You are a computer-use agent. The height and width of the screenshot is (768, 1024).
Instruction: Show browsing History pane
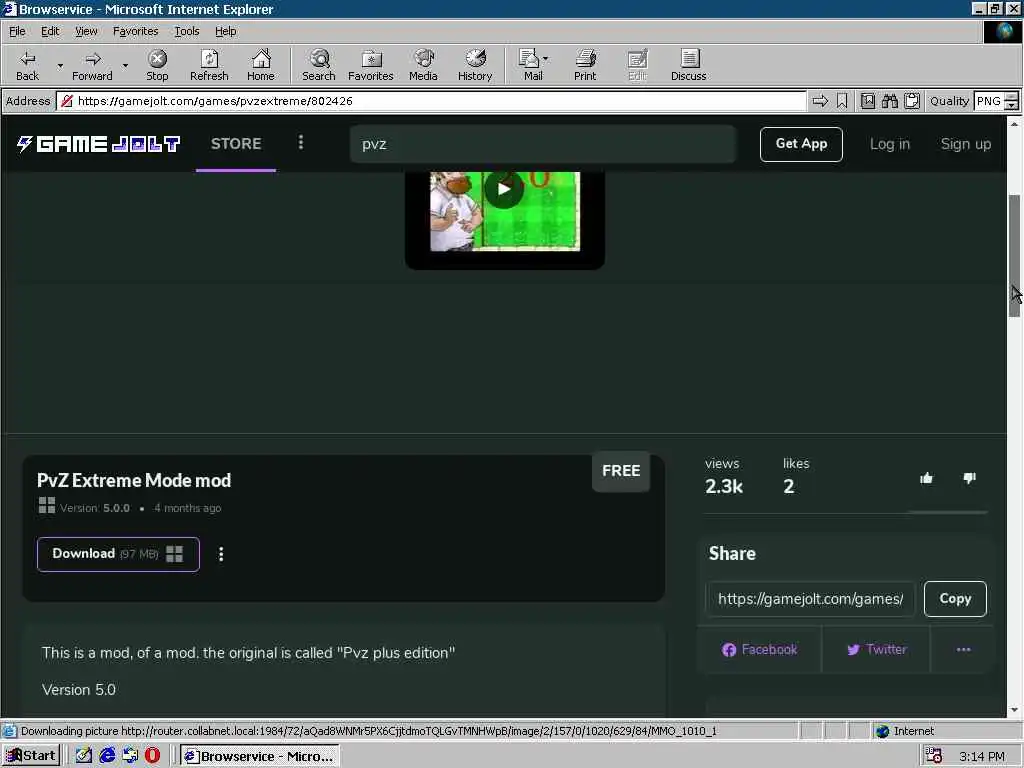pos(475,65)
